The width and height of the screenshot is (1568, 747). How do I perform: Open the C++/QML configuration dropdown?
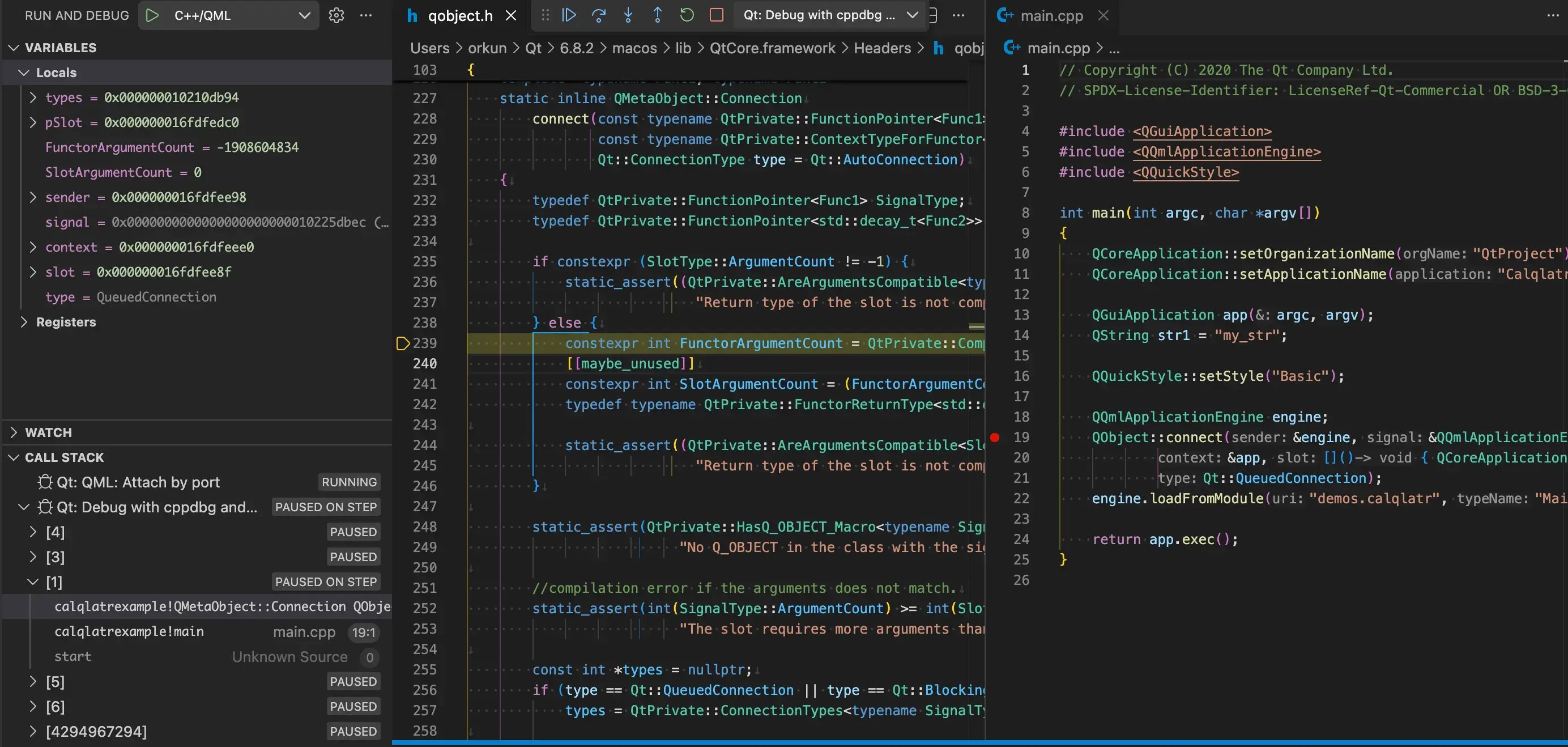click(x=304, y=15)
